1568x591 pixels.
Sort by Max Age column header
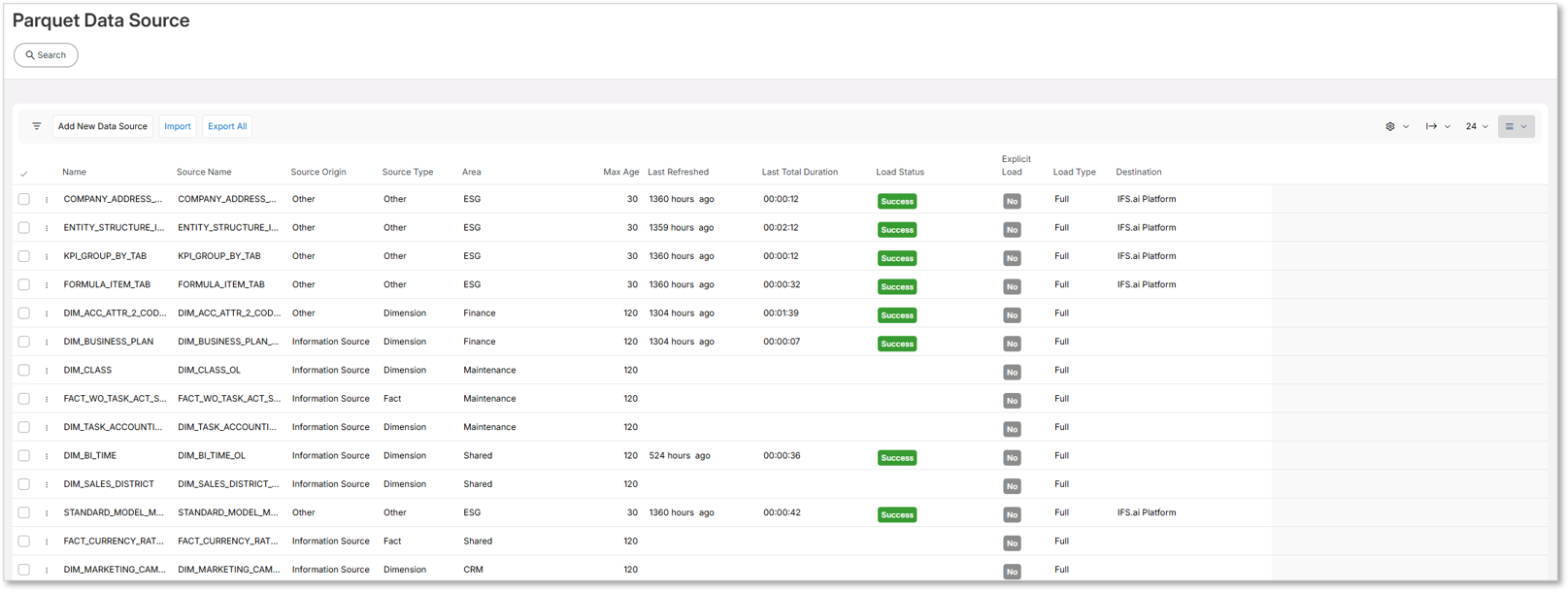(x=620, y=172)
